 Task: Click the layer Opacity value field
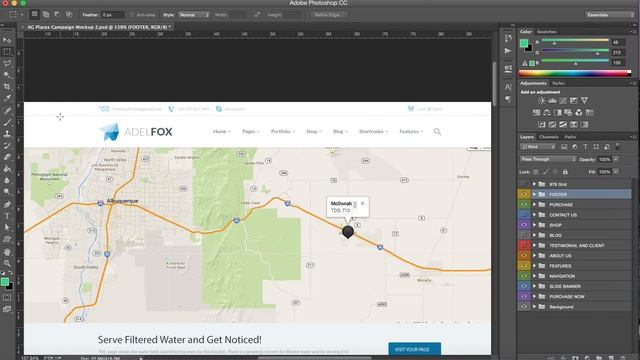pos(604,159)
